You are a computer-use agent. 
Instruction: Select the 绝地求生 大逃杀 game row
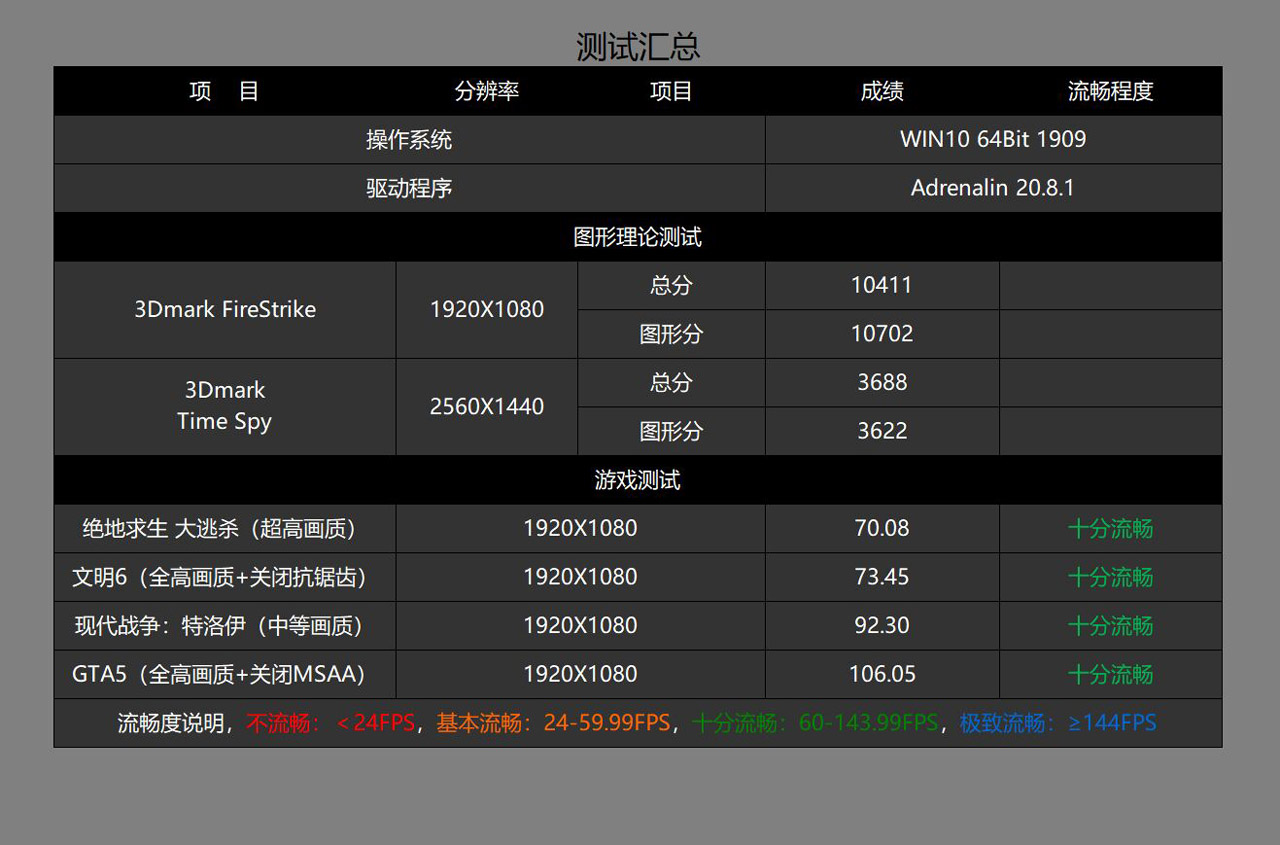[x=224, y=528]
